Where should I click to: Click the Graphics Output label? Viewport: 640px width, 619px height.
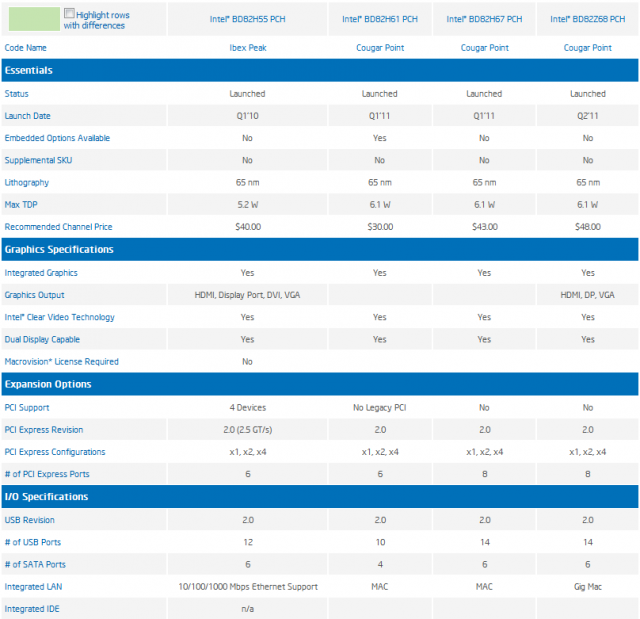(x=34, y=295)
